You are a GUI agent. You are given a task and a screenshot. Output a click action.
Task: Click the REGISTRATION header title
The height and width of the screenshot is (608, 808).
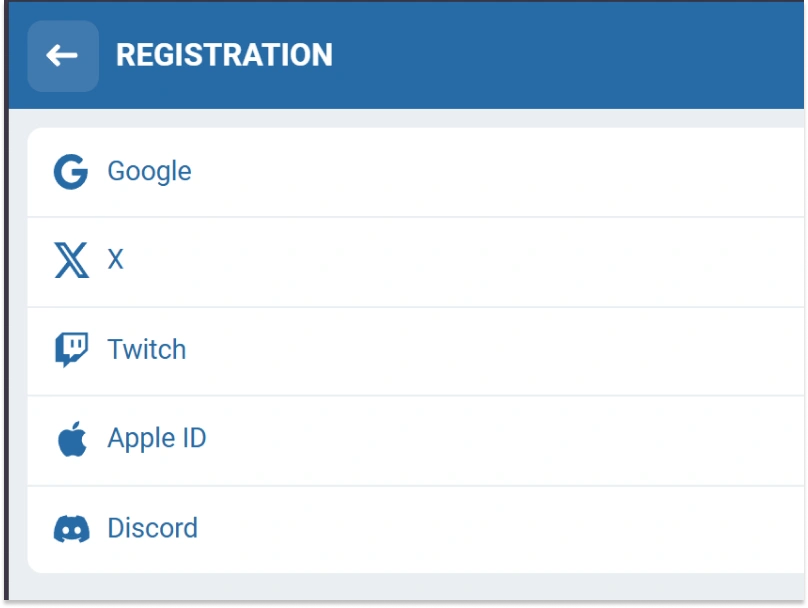(224, 55)
